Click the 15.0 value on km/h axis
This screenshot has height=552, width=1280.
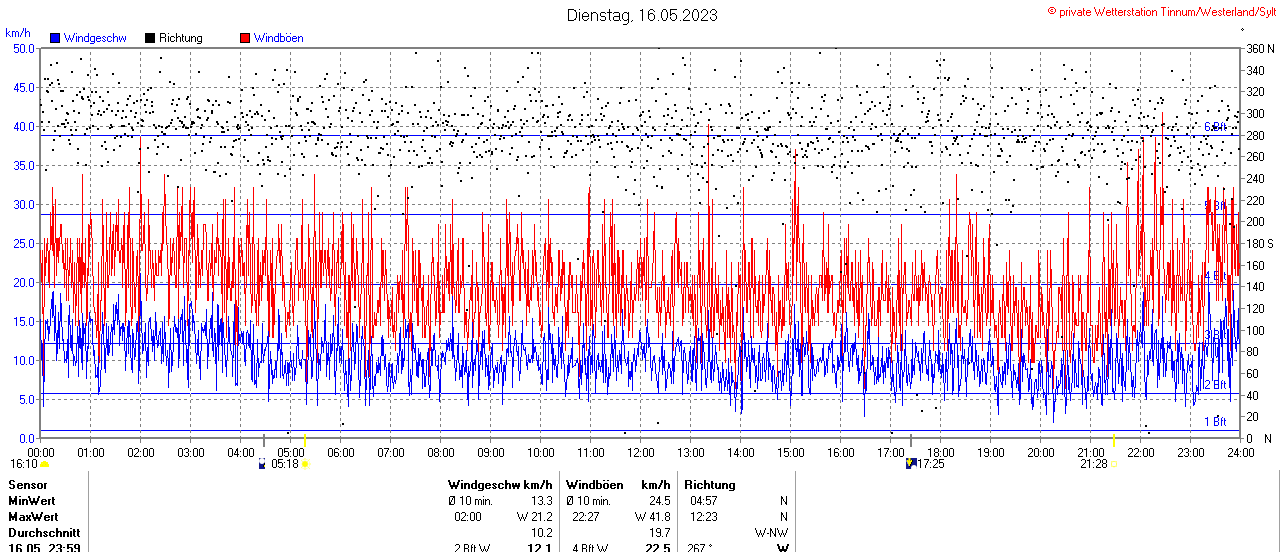pos(23,321)
